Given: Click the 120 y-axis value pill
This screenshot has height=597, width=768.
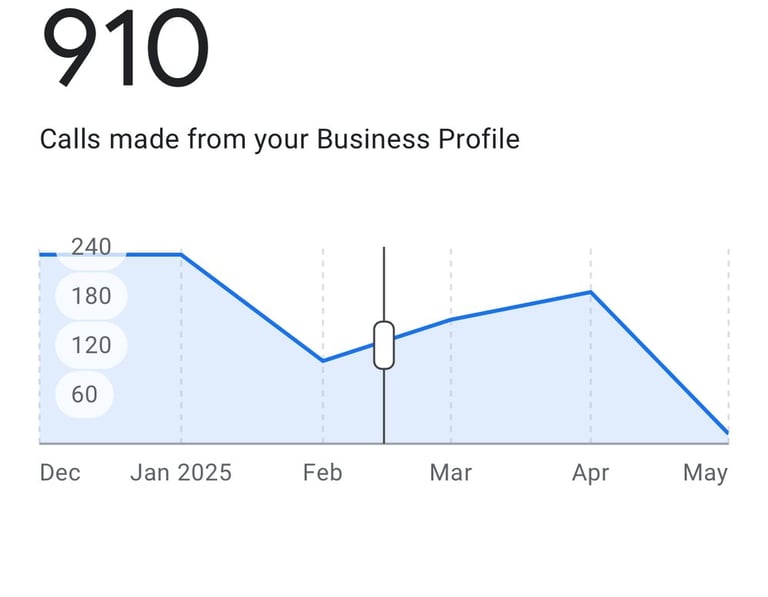Looking at the screenshot, I should [91, 345].
